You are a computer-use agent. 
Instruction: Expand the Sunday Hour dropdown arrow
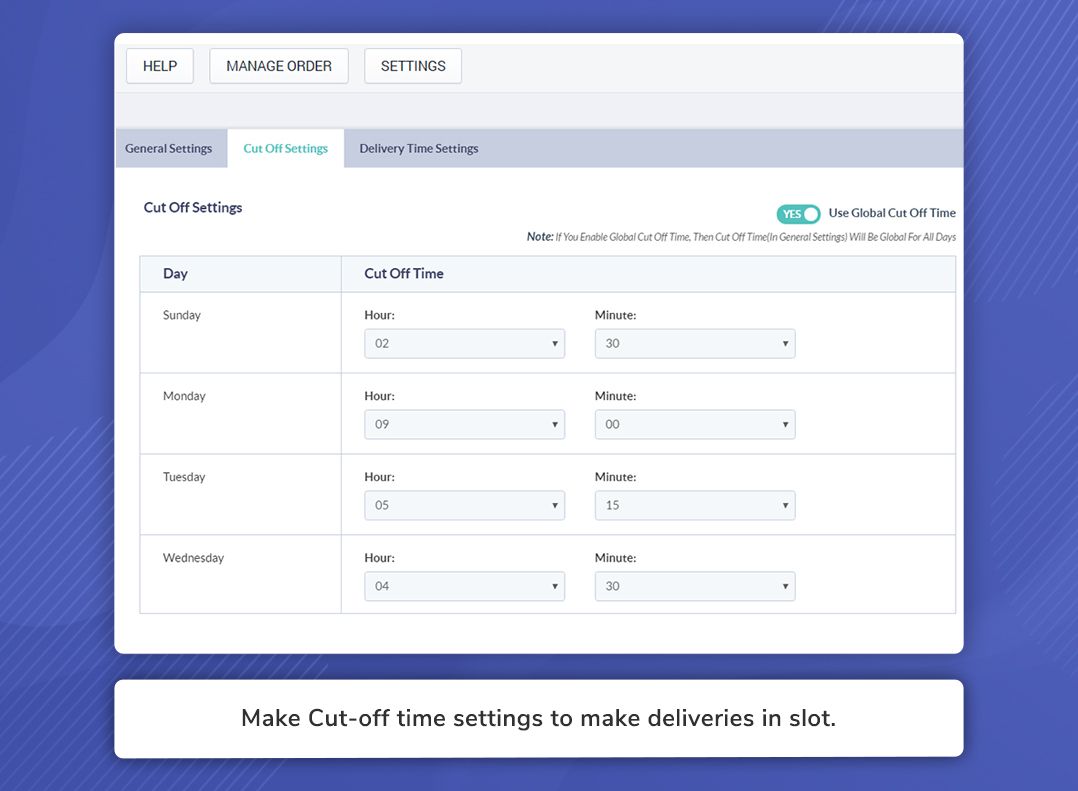[x=555, y=343]
